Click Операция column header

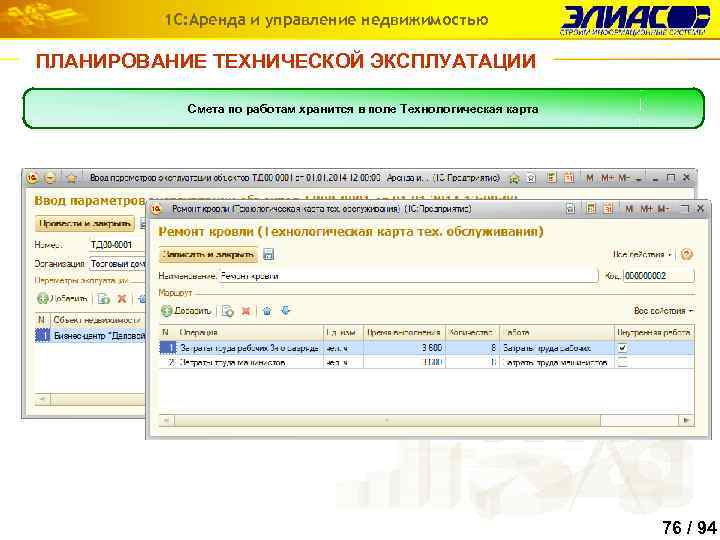click(x=250, y=332)
